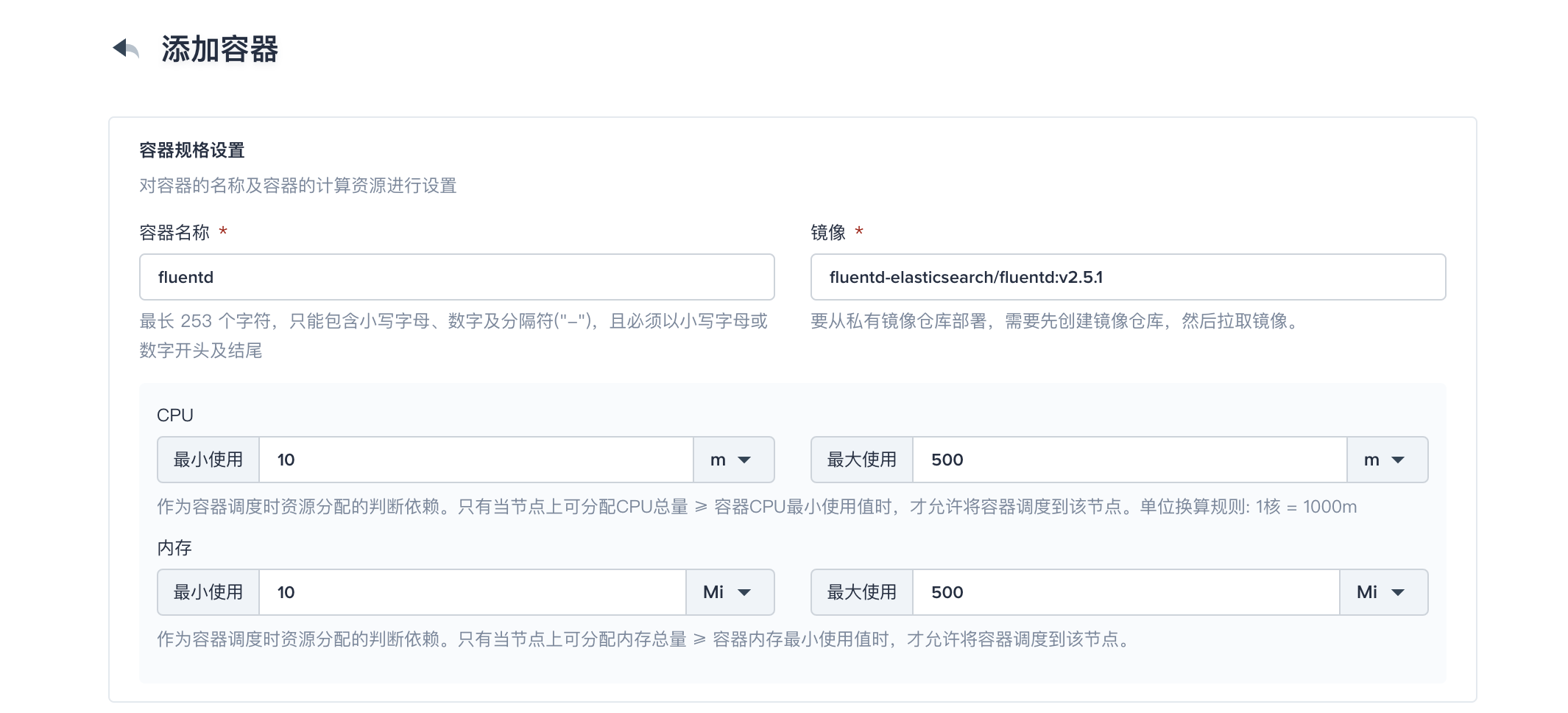Open memory minimum unit dropdown Mi
The width and height of the screenshot is (1568, 713).
(730, 592)
